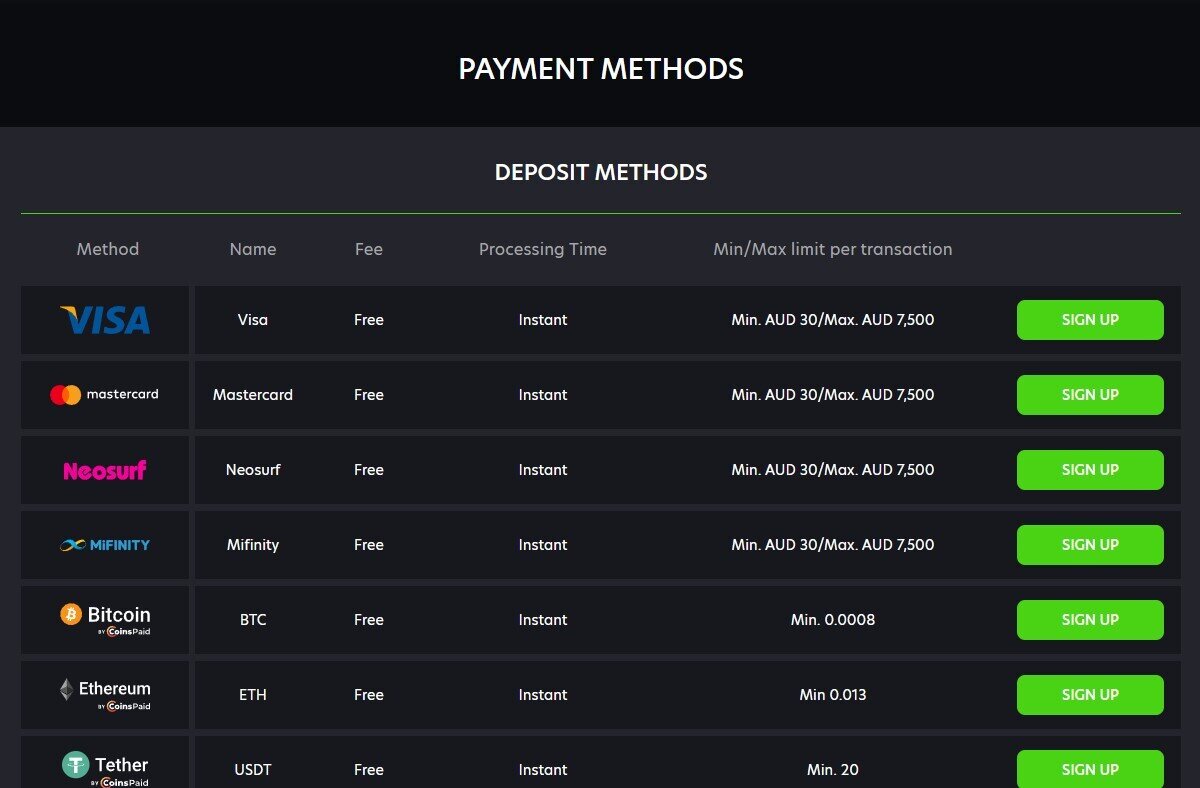Click the Free fee in USDT row
This screenshot has width=1200, height=788.
pos(369,770)
